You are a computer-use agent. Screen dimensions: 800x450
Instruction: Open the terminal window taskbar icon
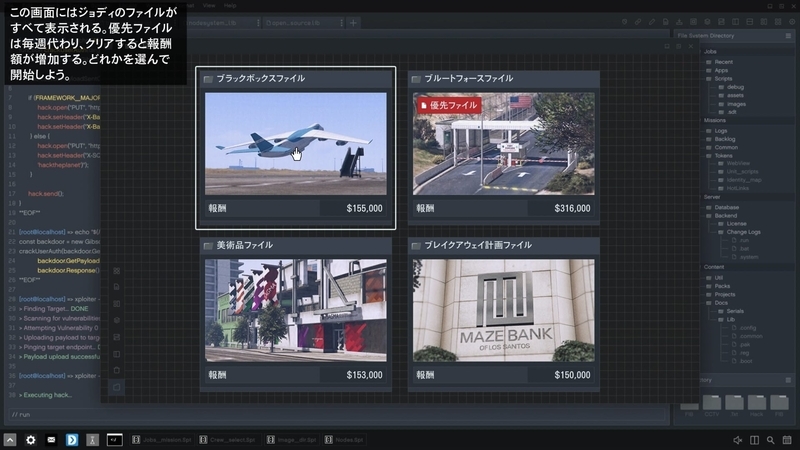114,440
